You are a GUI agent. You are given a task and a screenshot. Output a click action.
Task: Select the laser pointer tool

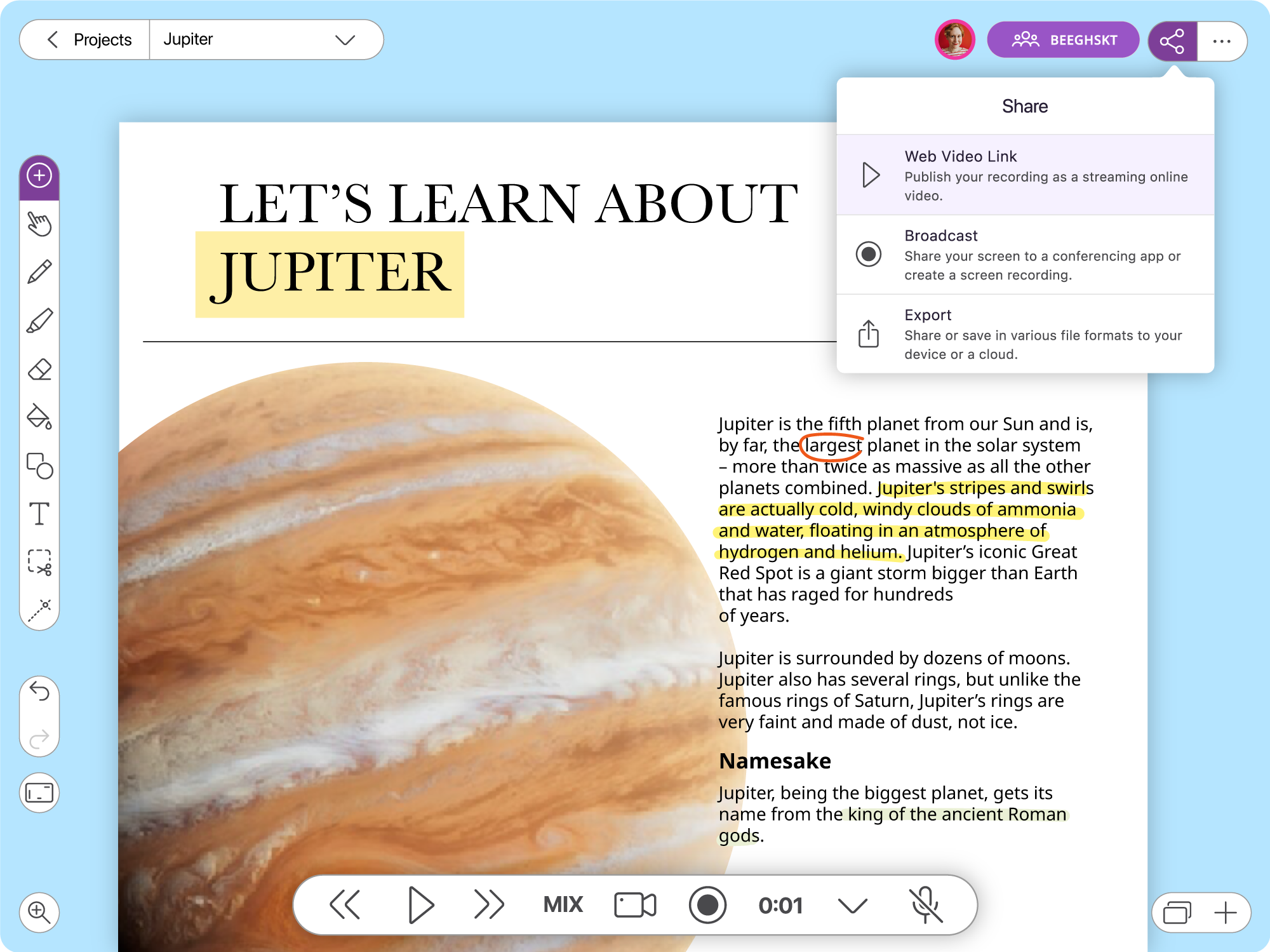coord(39,610)
